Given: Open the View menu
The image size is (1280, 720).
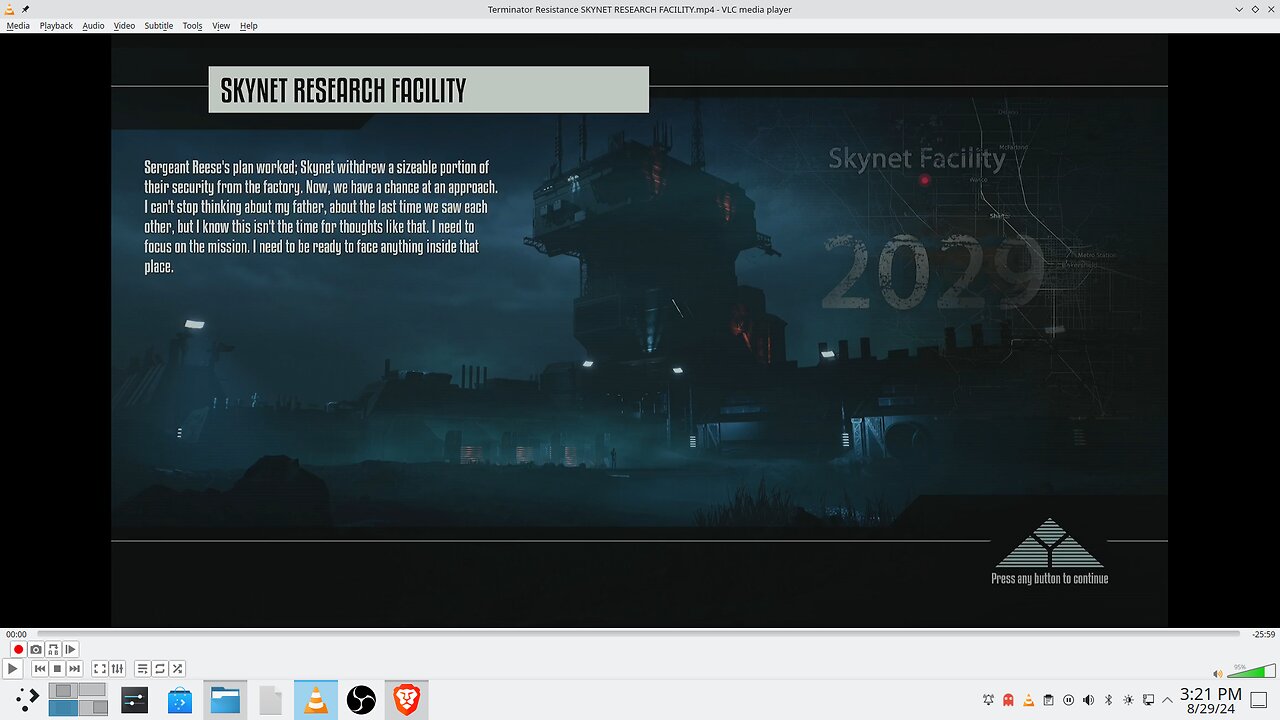Looking at the screenshot, I should point(221,26).
